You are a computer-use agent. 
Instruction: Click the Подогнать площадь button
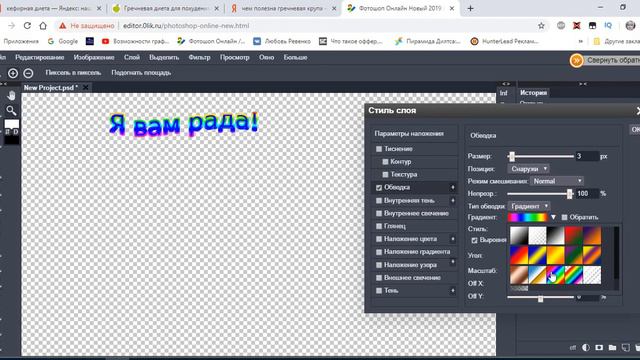pos(141,73)
